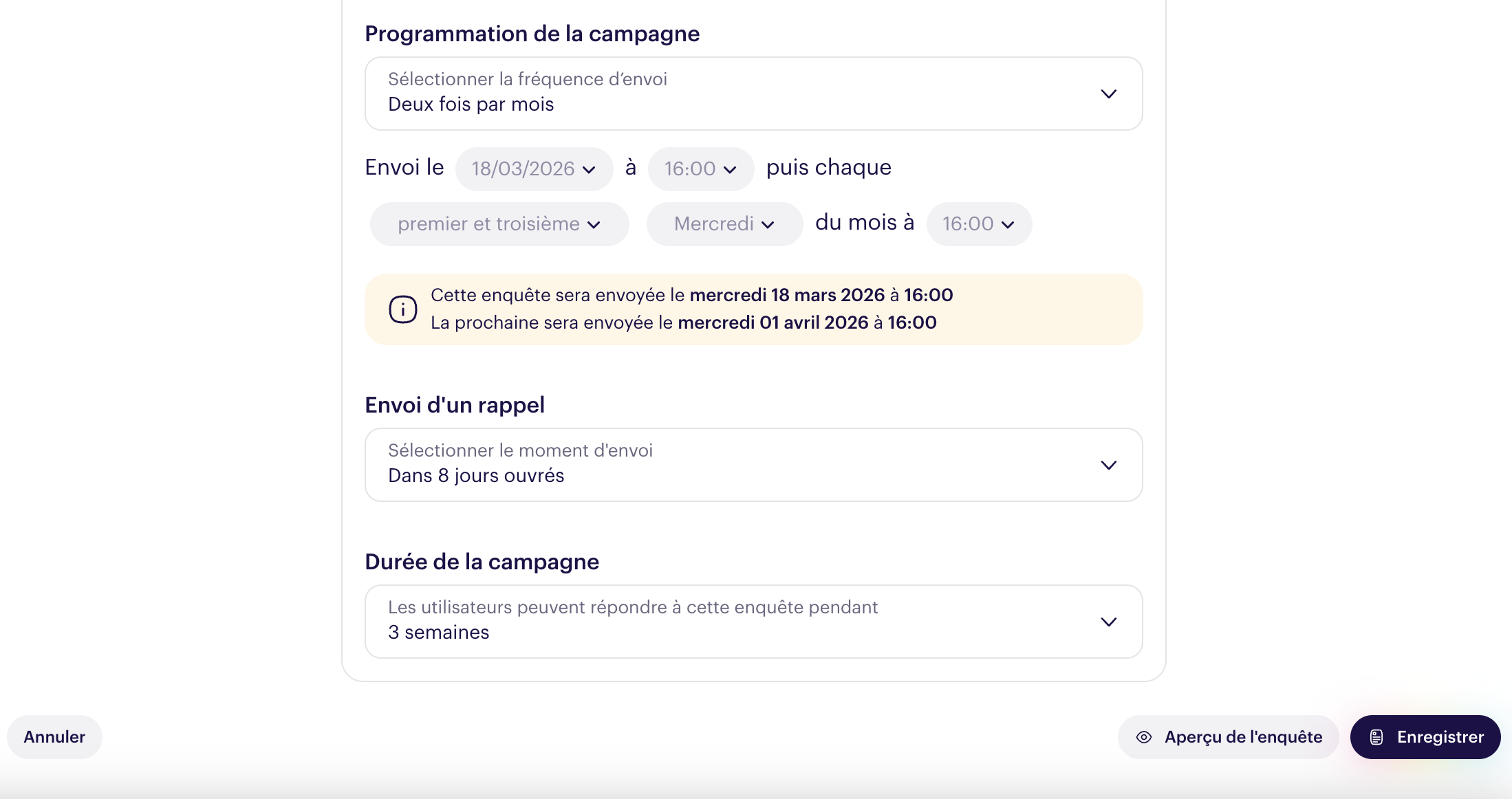1512x799 pixels.
Task: Click the document icon in the Enregistrer button
Action: (x=1376, y=737)
